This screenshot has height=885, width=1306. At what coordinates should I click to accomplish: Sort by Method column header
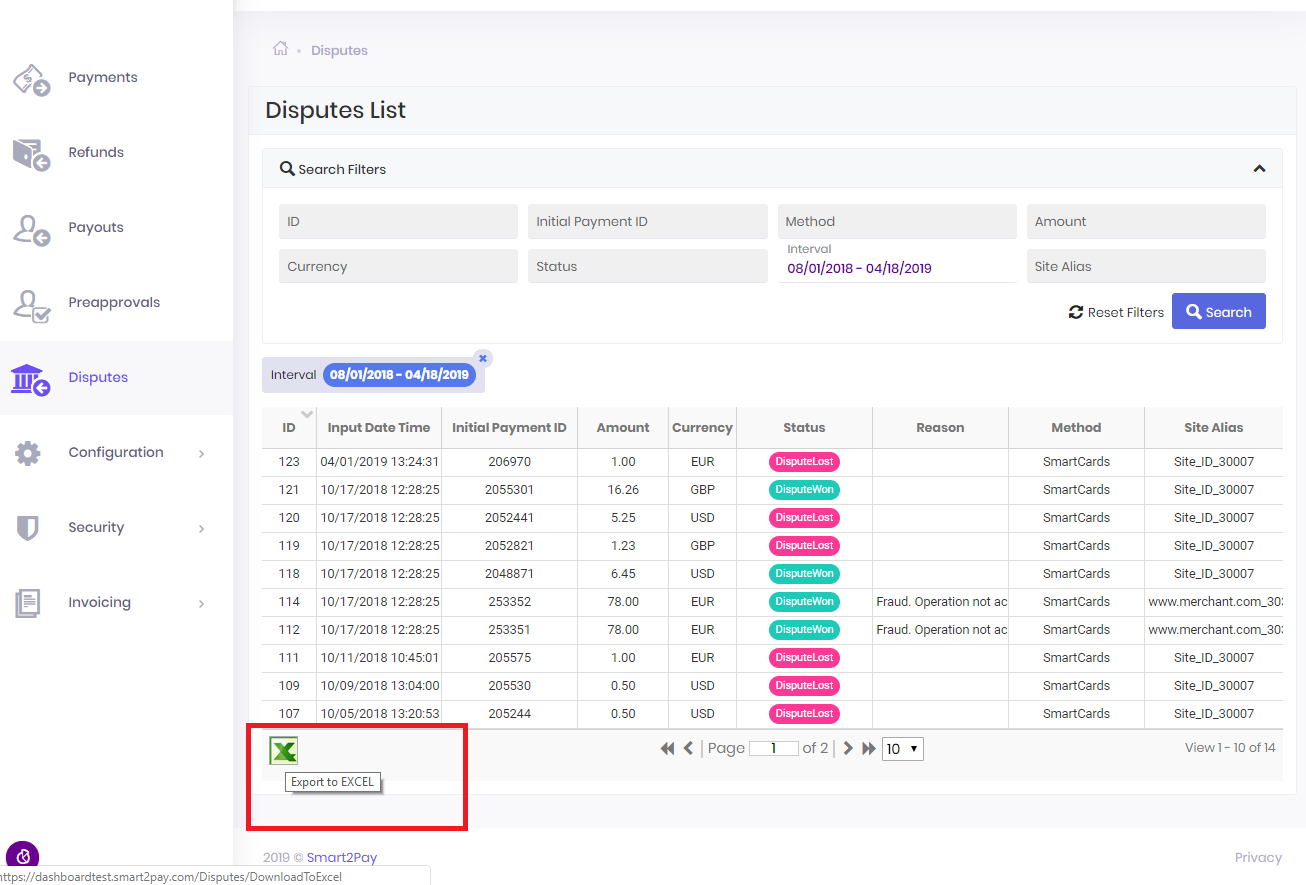1076,427
